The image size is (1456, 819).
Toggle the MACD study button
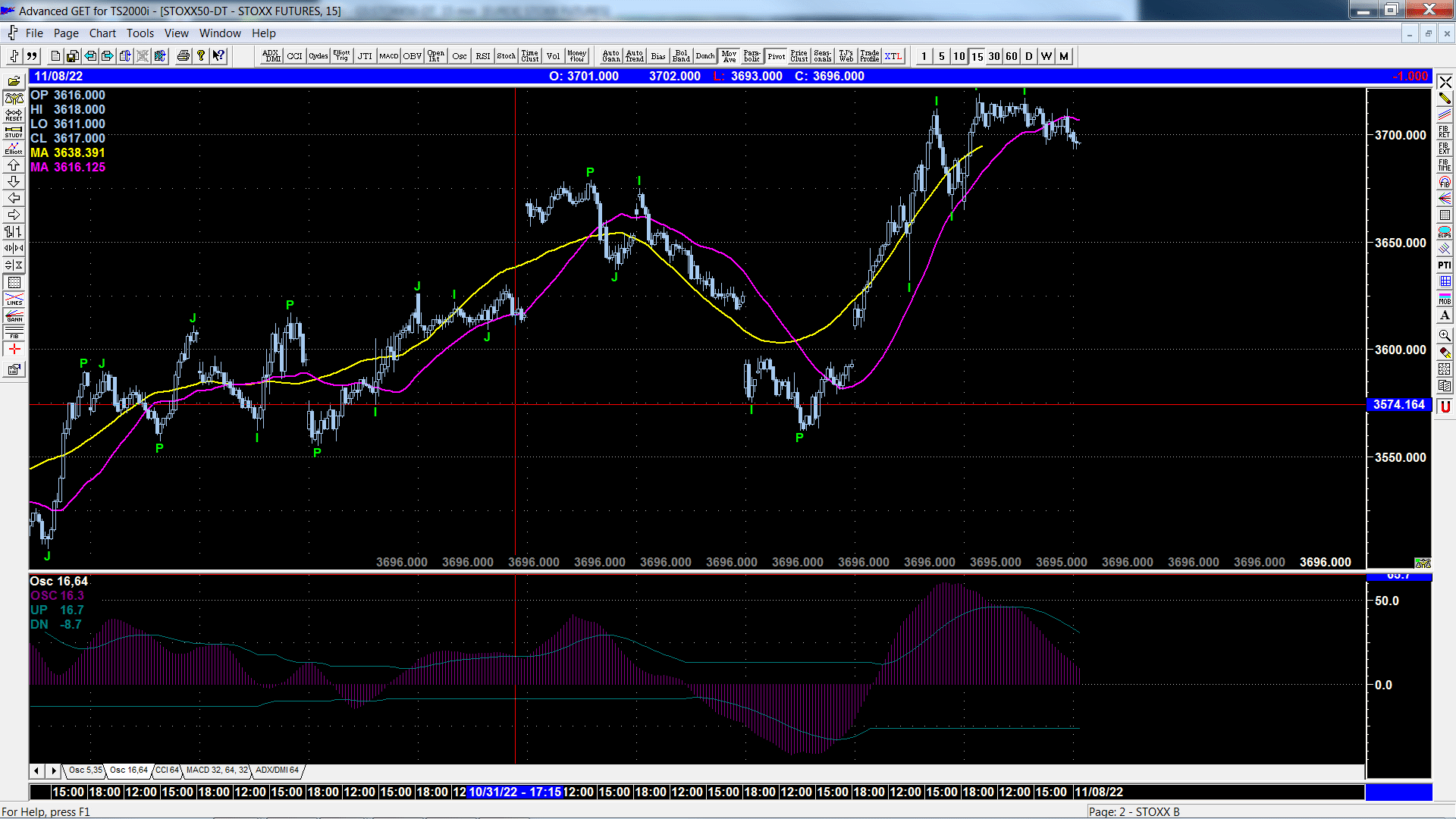389,56
